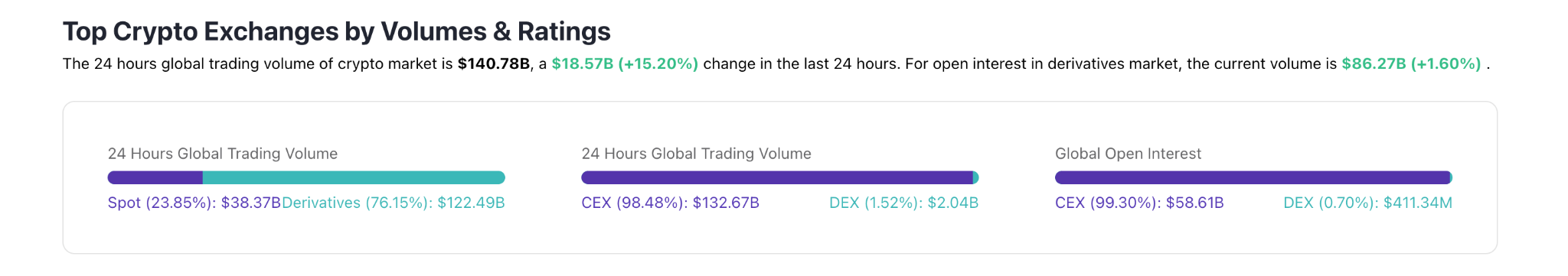Select the CEX (99.30%): $58.61B label

pyautogui.click(x=1139, y=203)
